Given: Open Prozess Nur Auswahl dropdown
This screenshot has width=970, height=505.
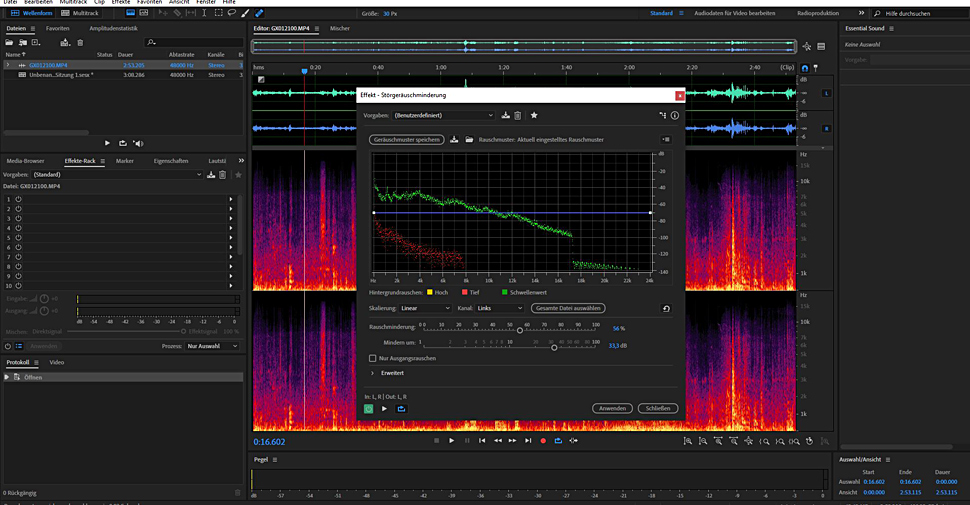Looking at the screenshot, I should [212, 346].
